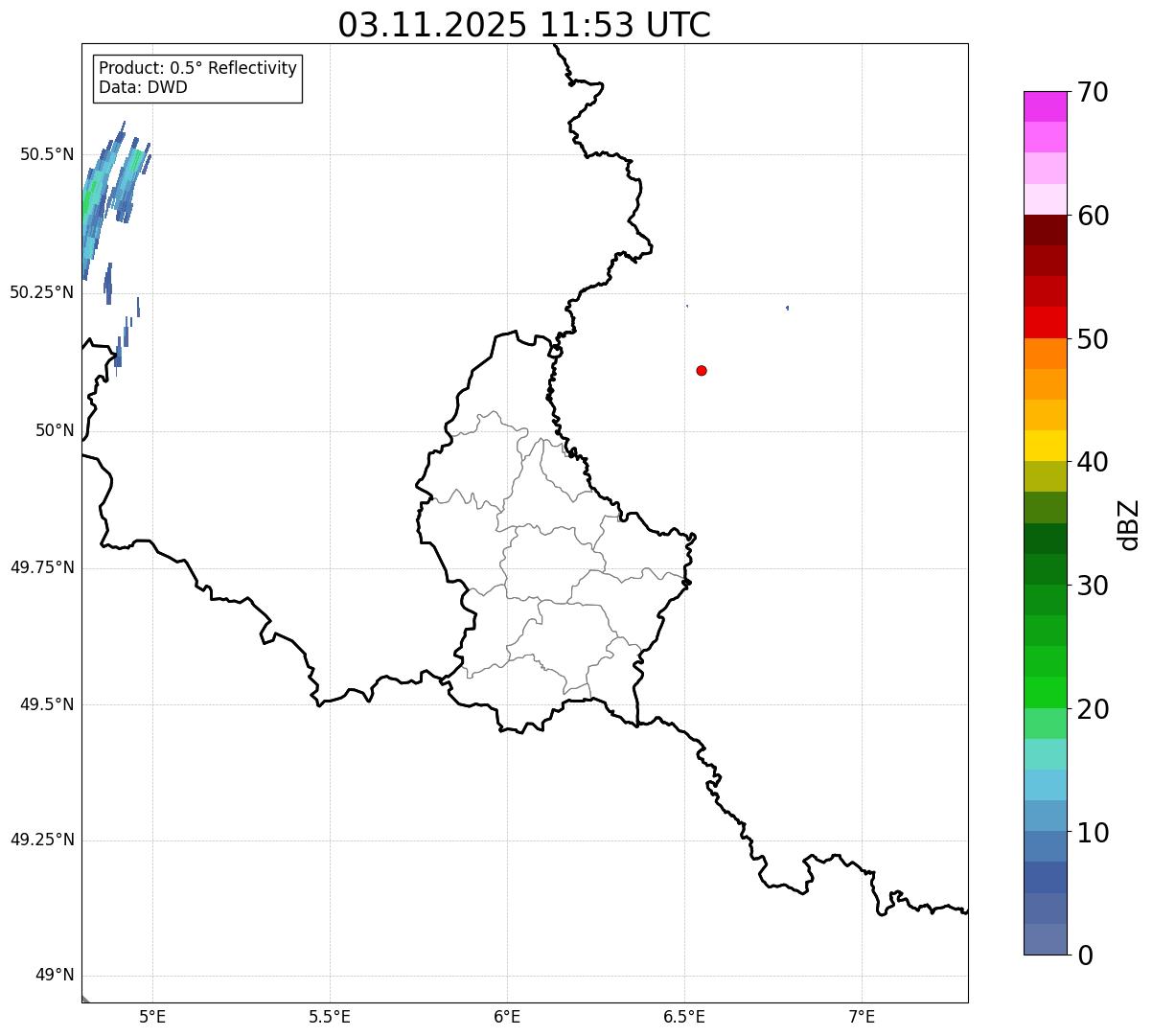The width and height of the screenshot is (1152, 1036).
Task: Click the colorbar '10' tick label
Action: (1093, 833)
